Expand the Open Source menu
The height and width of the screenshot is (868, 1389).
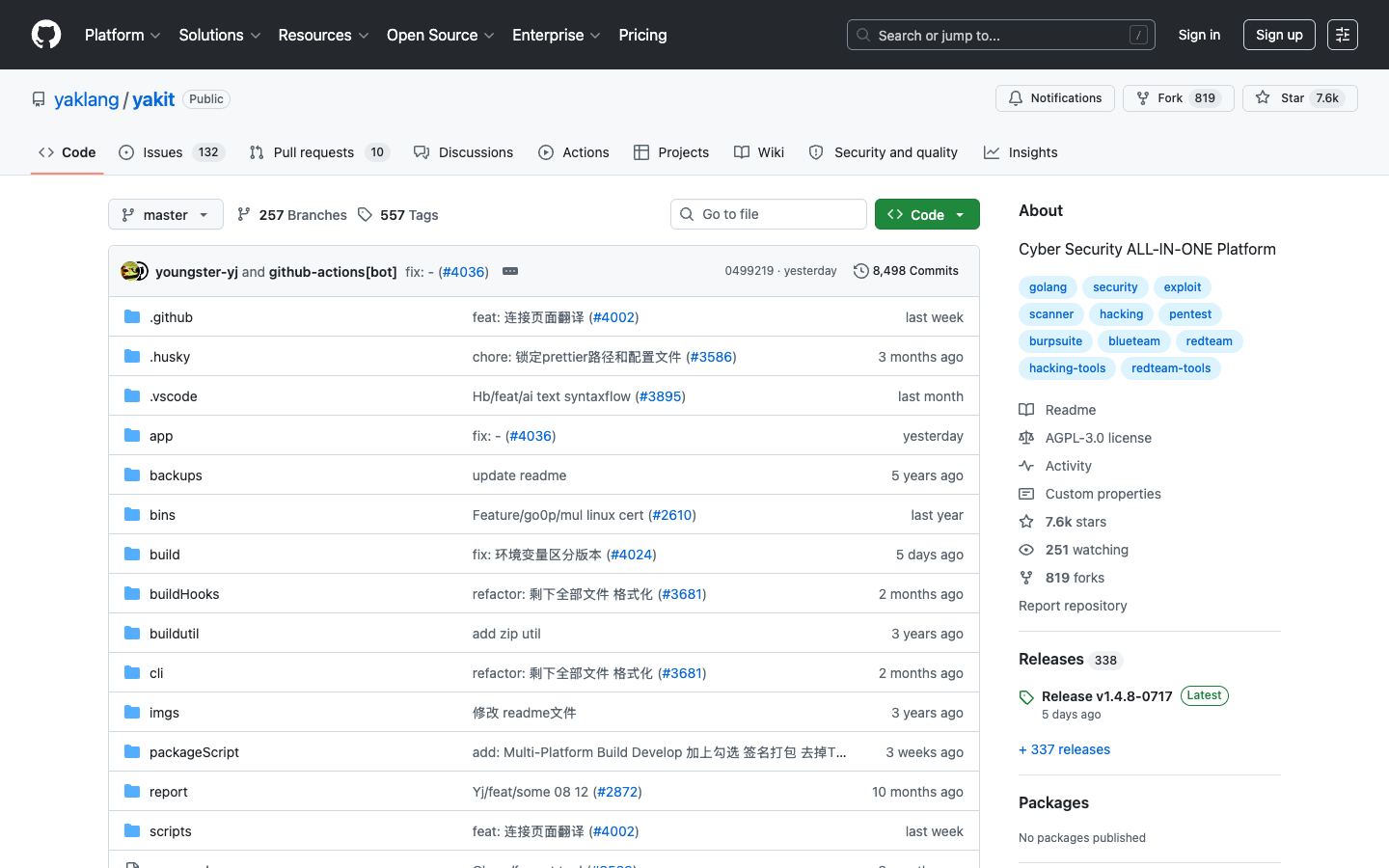[441, 35]
